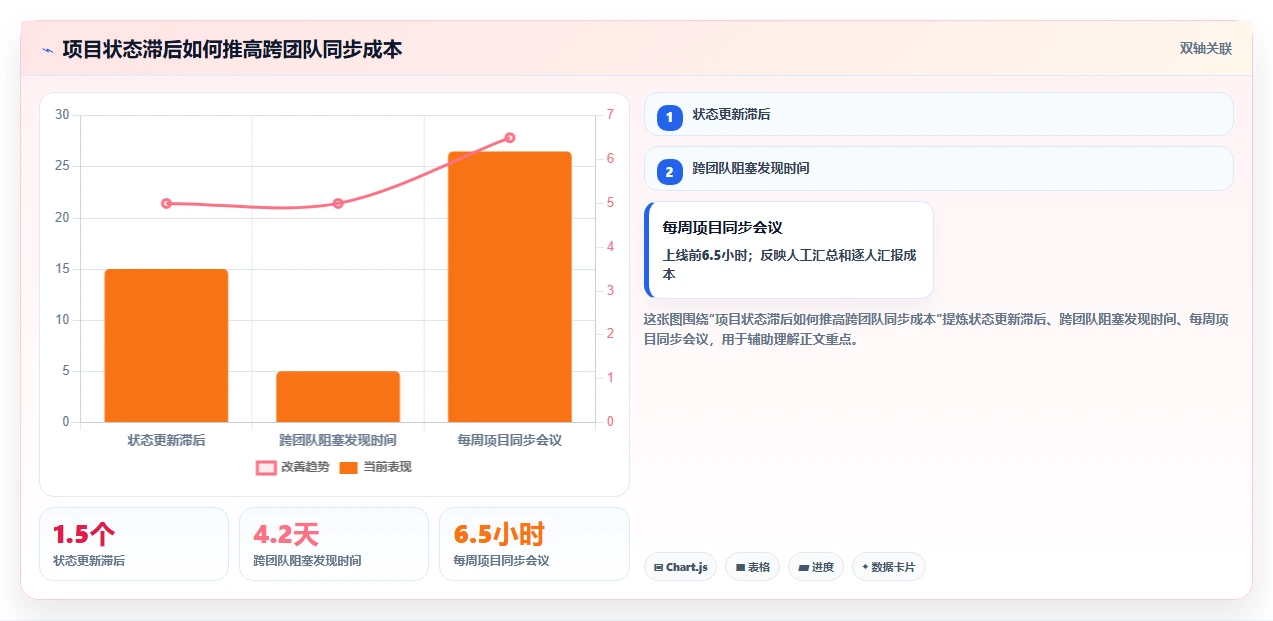
Task: Click x-axis label 跨团队阻塞发现时间
Action: pos(338,440)
